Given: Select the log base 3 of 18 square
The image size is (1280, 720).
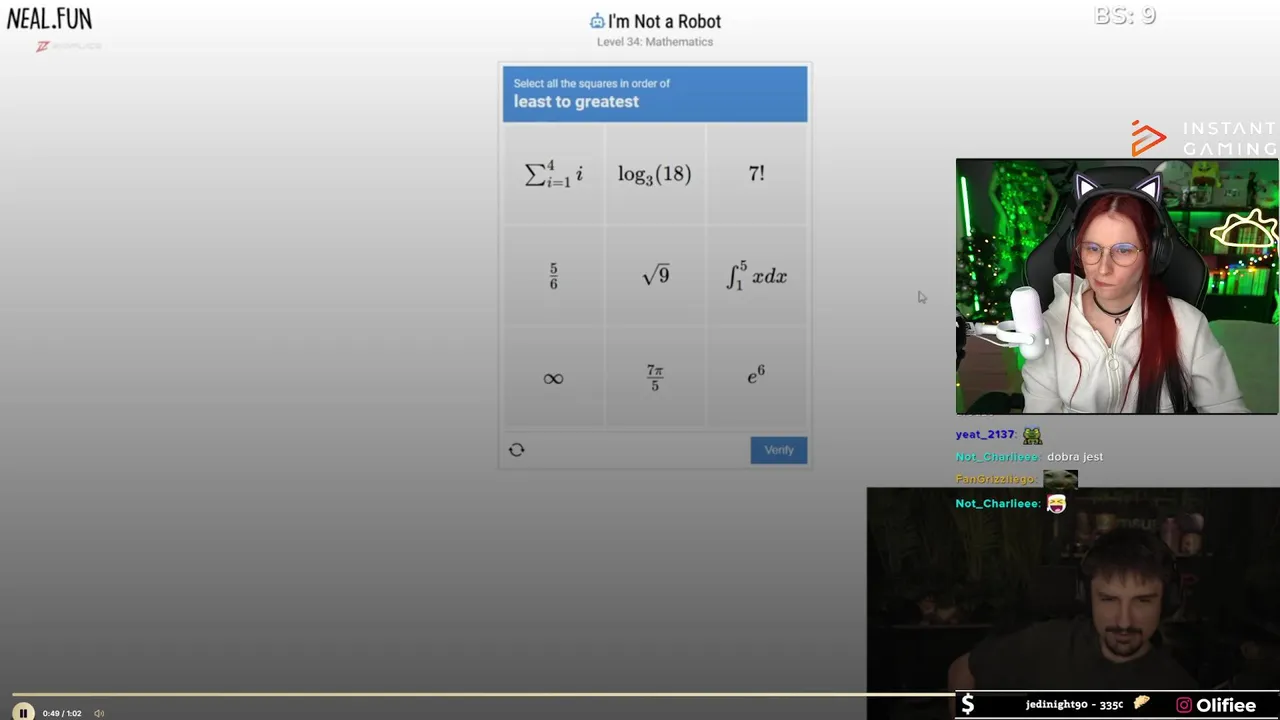Looking at the screenshot, I should pos(655,174).
